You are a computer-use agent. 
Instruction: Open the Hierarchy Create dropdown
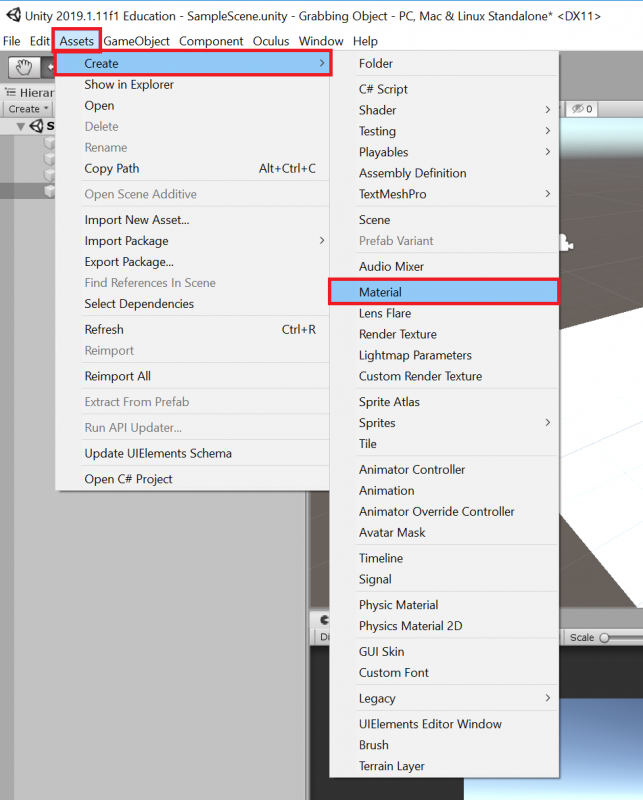tap(28, 109)
